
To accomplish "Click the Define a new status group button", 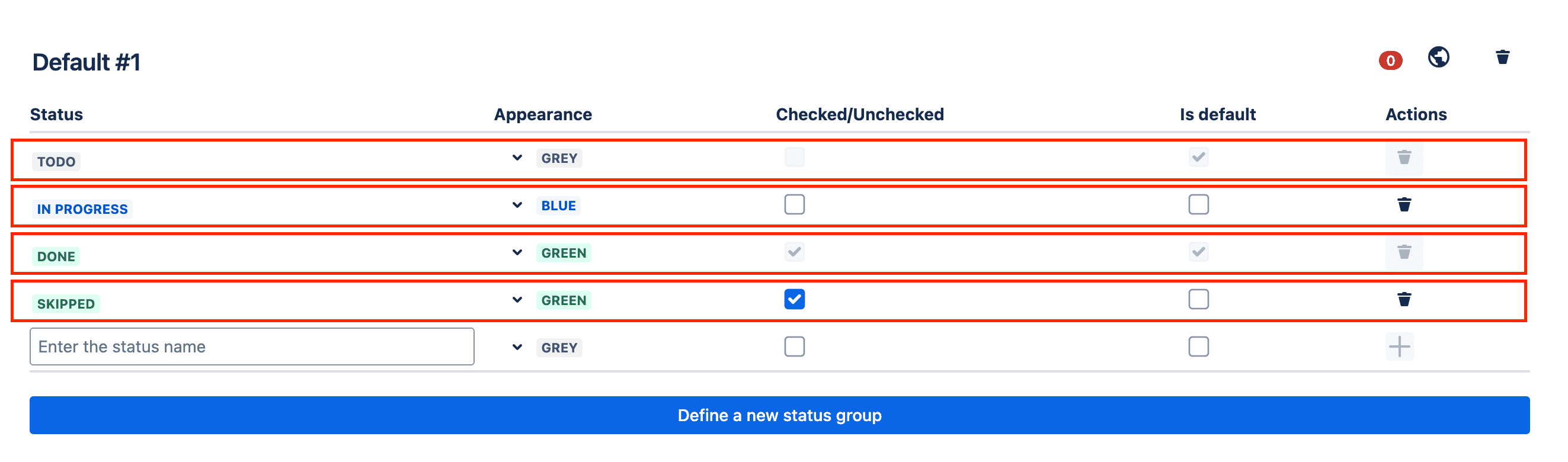I will pos(780,415).
